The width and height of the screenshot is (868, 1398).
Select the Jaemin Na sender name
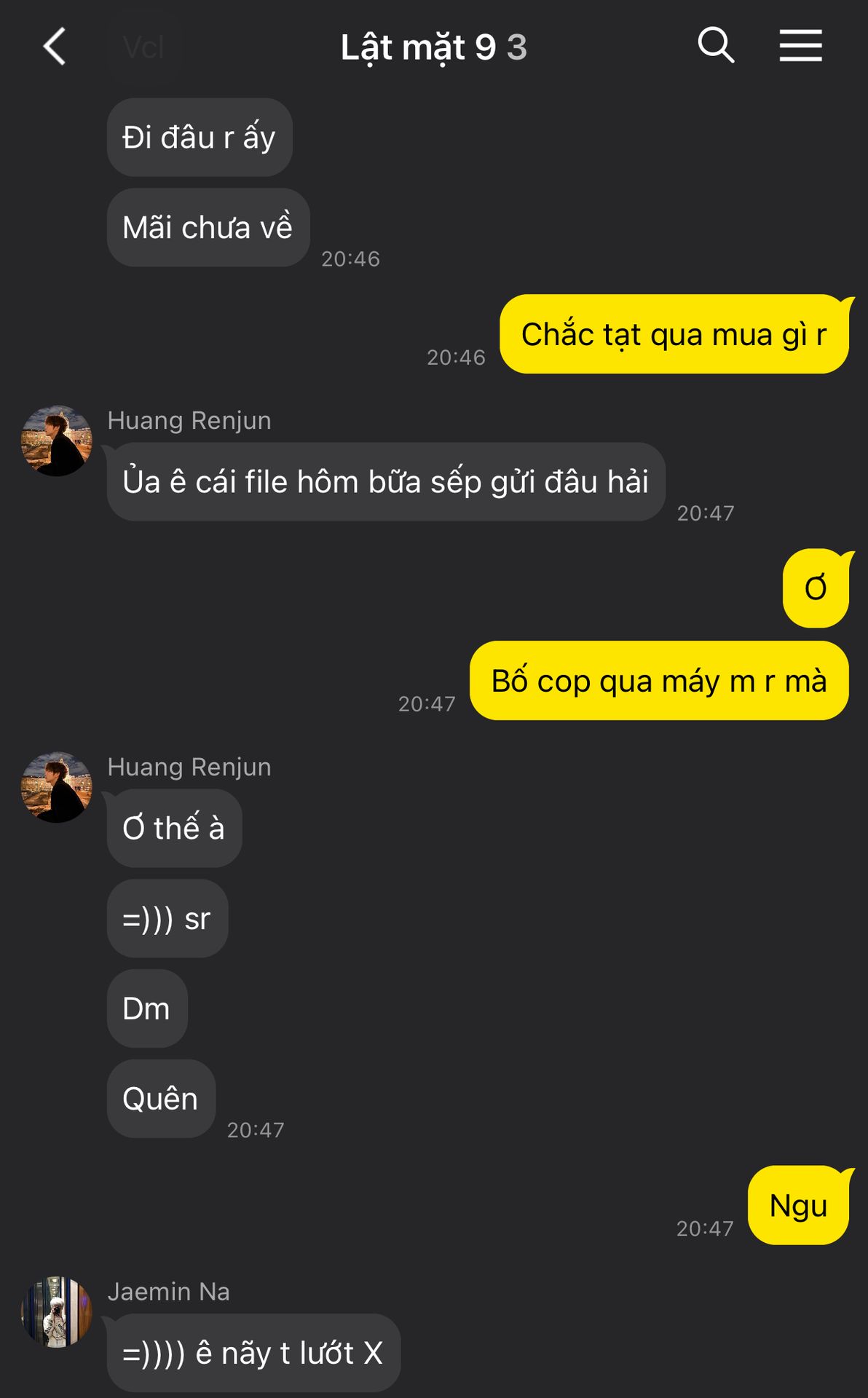click(x=169, y=1292)
